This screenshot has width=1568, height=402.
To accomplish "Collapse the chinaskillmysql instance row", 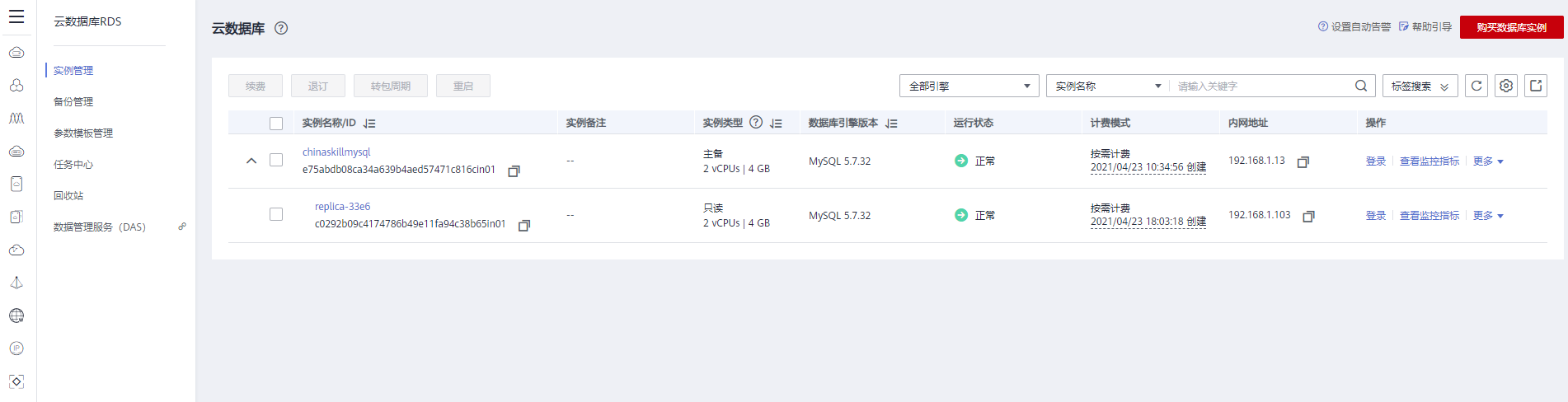I will tap(251, 161).
